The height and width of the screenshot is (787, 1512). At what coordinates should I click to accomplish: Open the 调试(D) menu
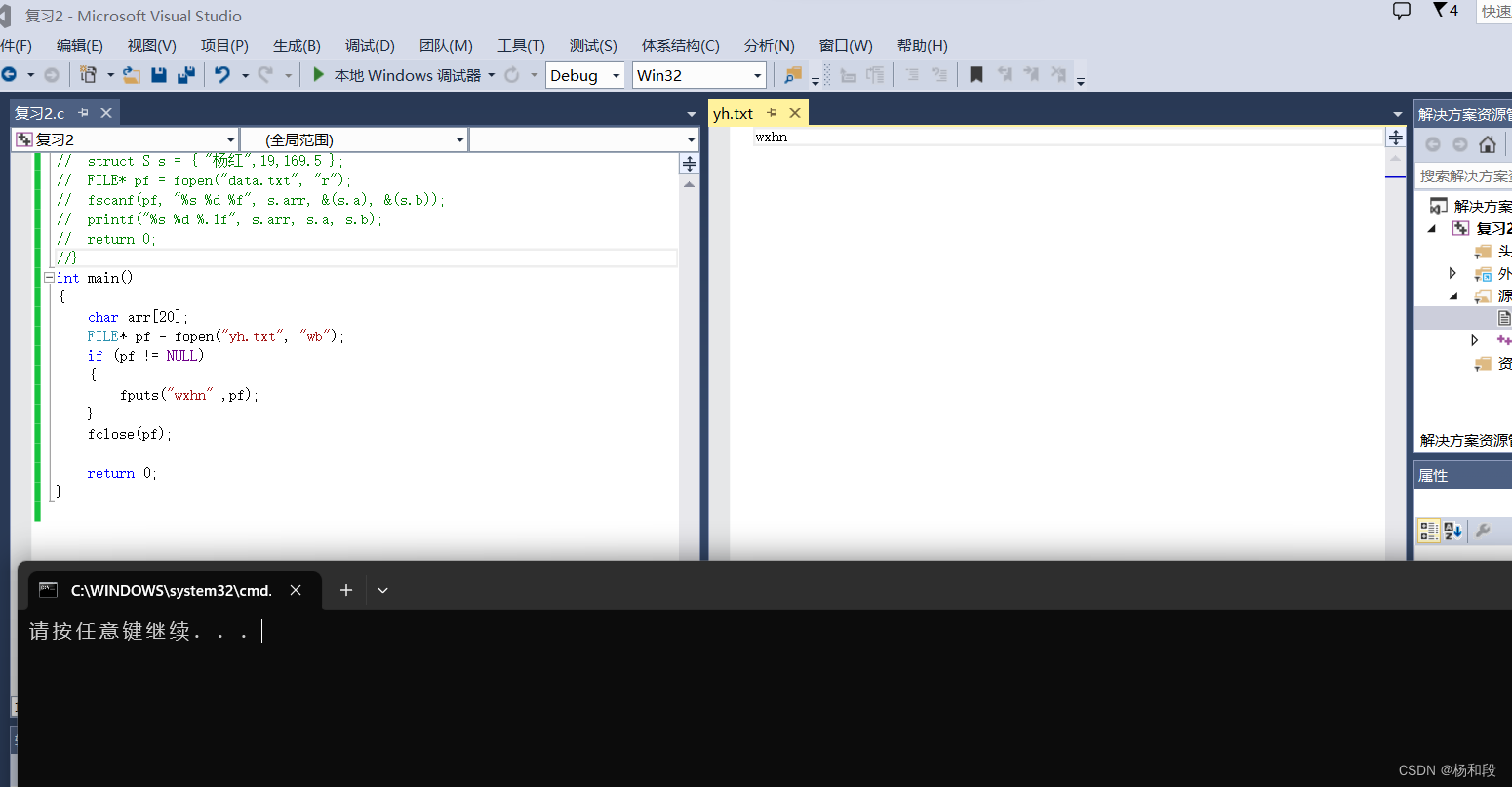370,46
